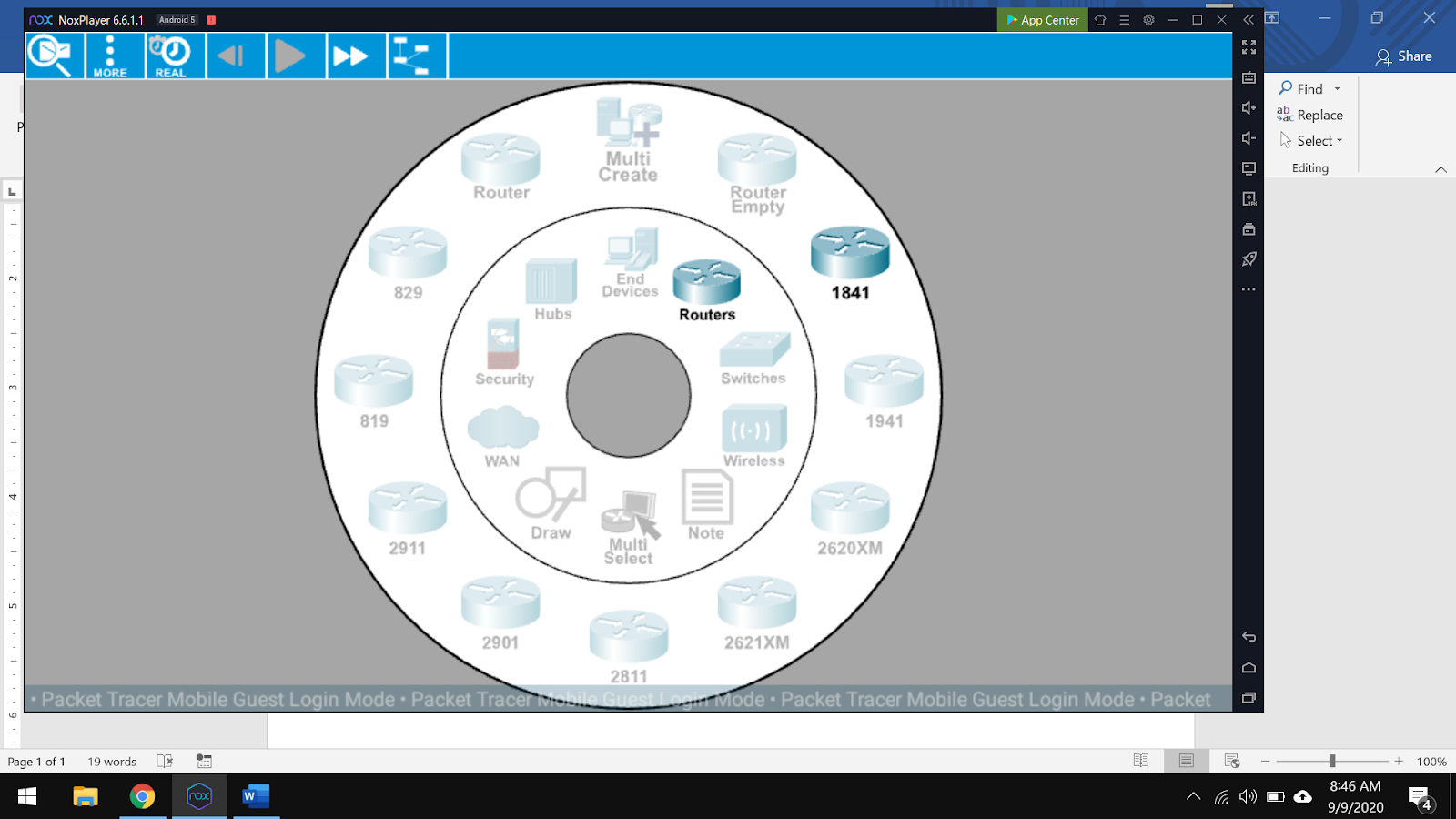Open Nox install APK tool
Image resolution: width=1456 pixels, height=819 pixels.
pyautogui.click(x=1249, y=198)
